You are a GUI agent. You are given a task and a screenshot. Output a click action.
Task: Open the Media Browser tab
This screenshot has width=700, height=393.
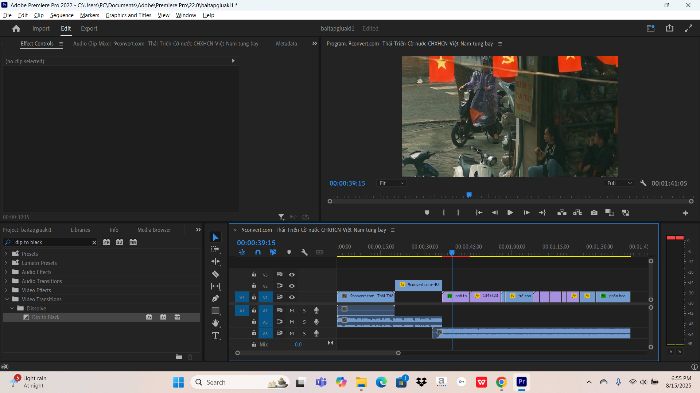(x=154, y=230)
